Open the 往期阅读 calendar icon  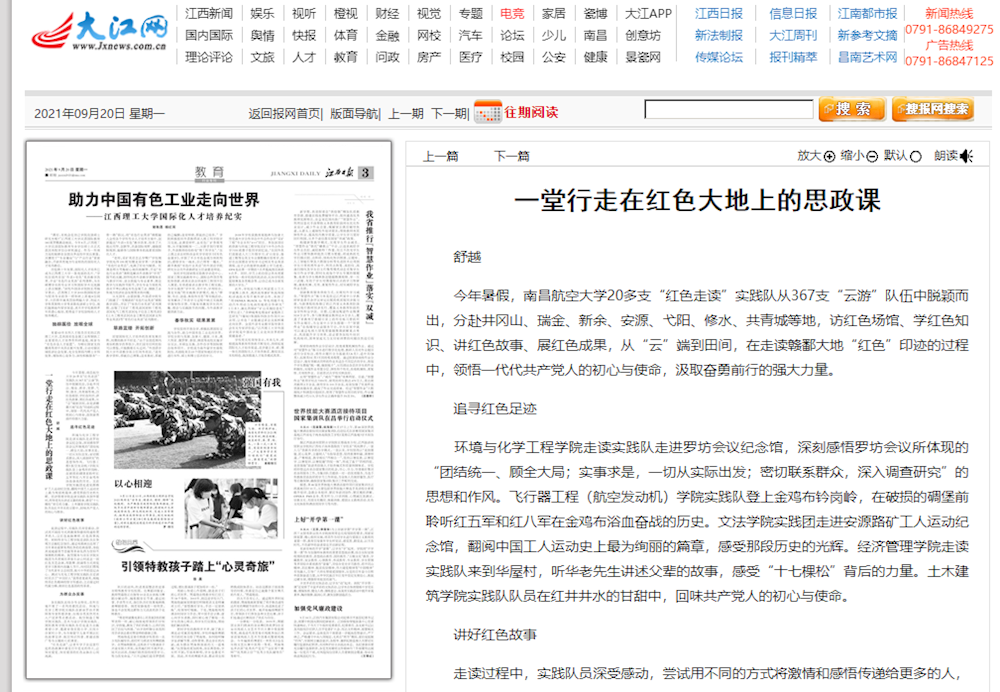click(x=487, y=112)
